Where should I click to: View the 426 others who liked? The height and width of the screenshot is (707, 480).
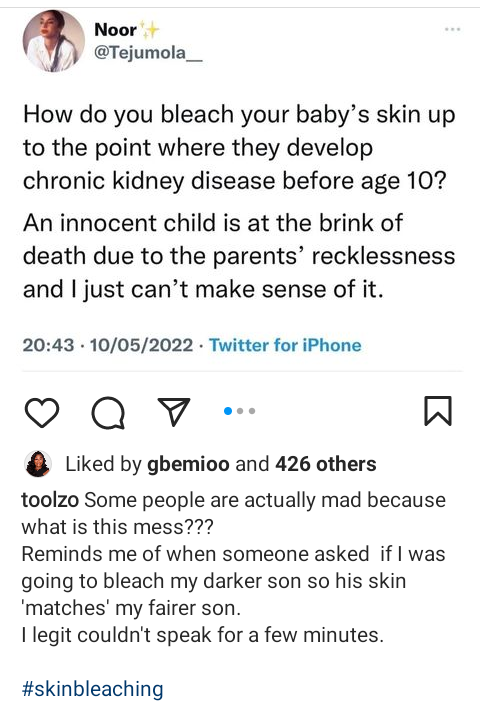pos(325,464)
